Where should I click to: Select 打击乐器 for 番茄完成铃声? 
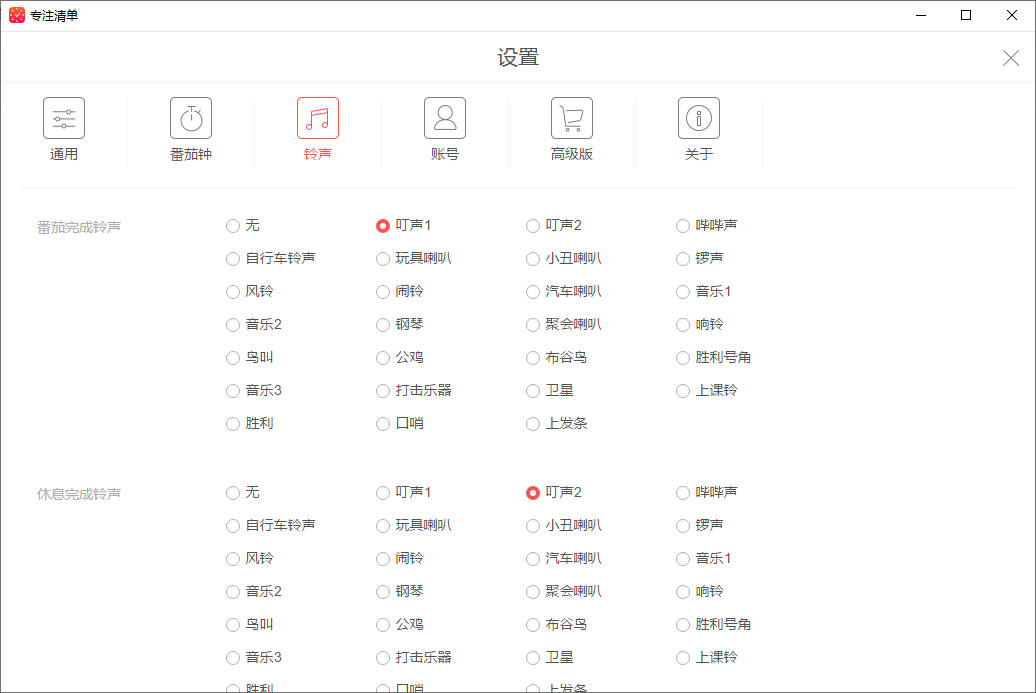coord(383,391)
